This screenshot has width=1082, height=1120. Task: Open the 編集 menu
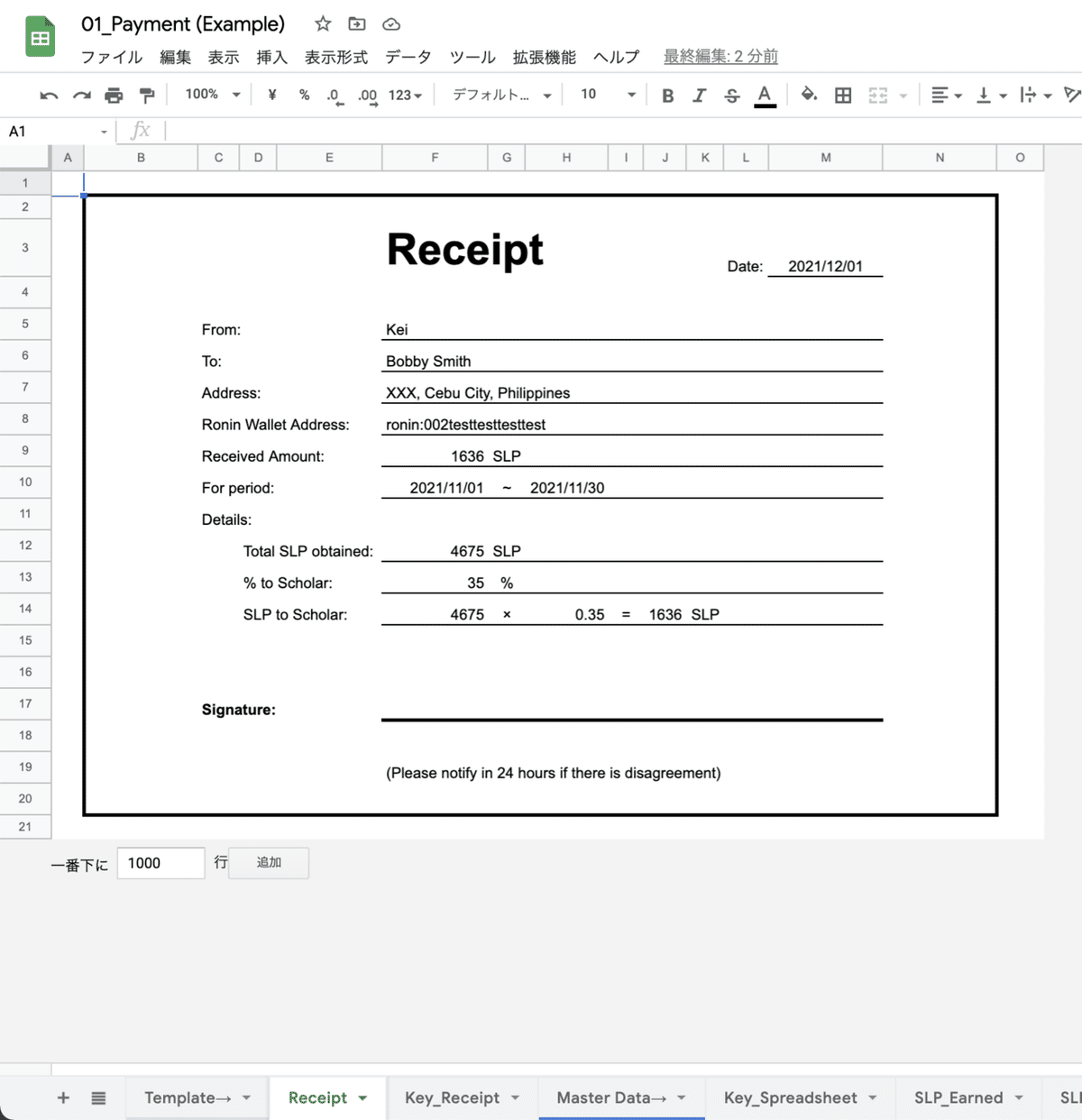pyautogui.click(x=175, y=57)
